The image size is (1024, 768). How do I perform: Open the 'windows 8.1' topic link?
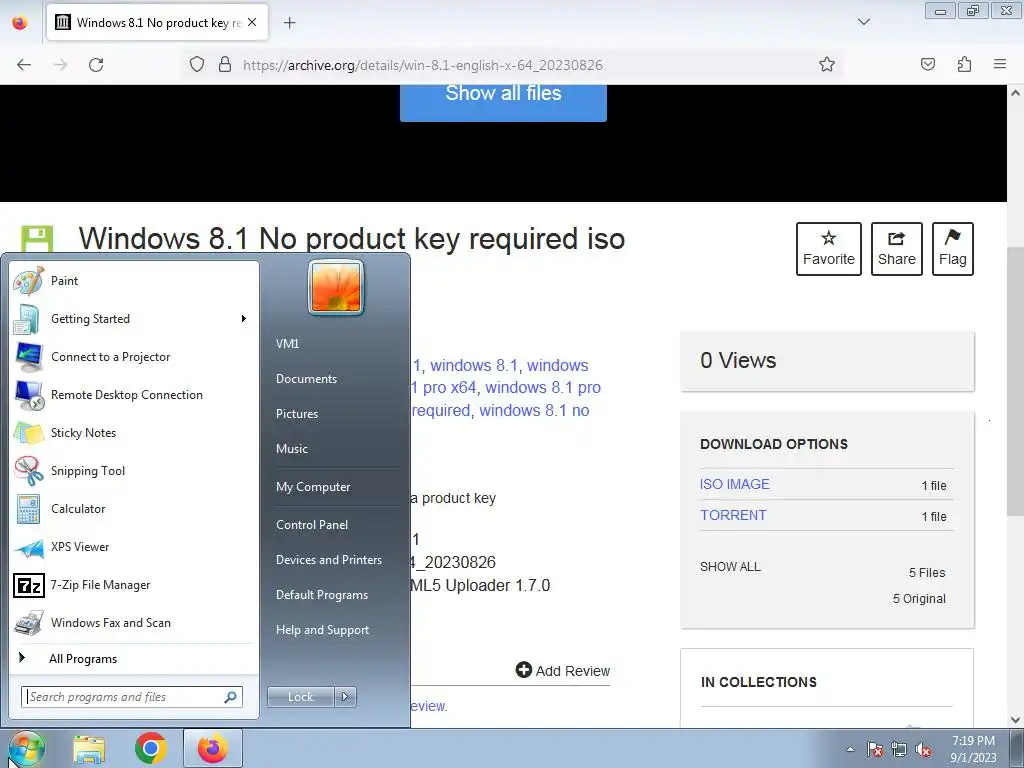coord(473,365)
